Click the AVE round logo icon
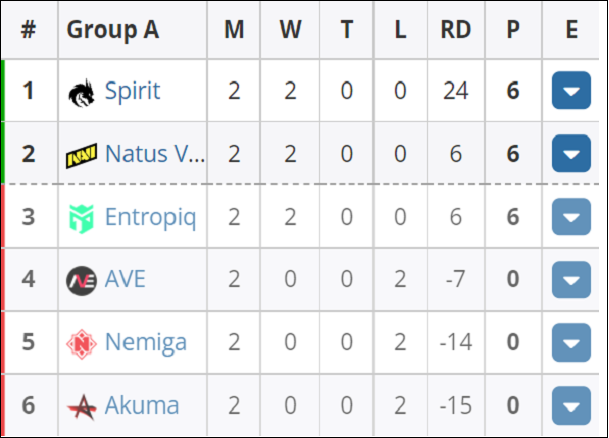Viewport: 609px width, 438px height. coord(81,281)
